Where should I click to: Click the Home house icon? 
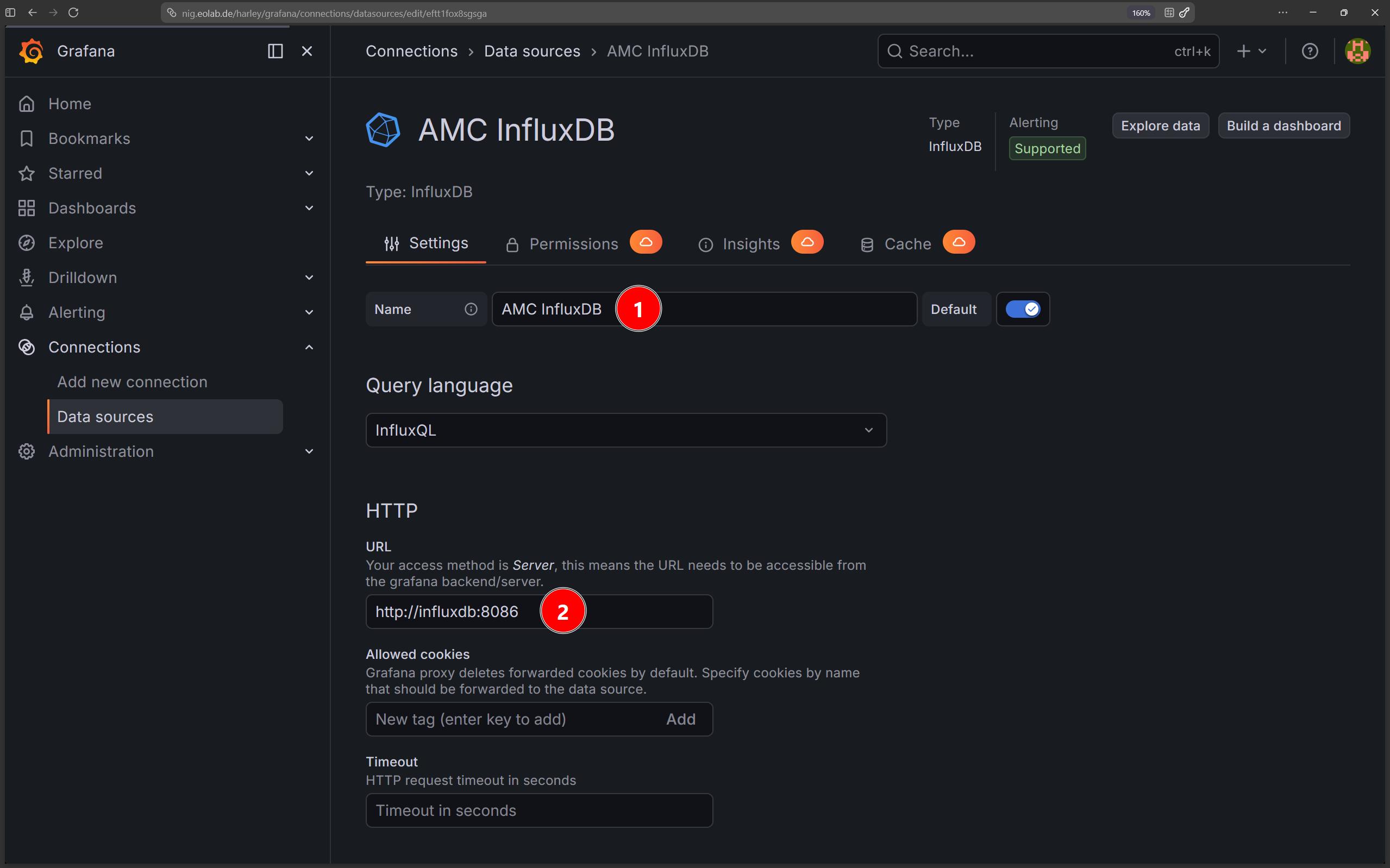(27, 104)
